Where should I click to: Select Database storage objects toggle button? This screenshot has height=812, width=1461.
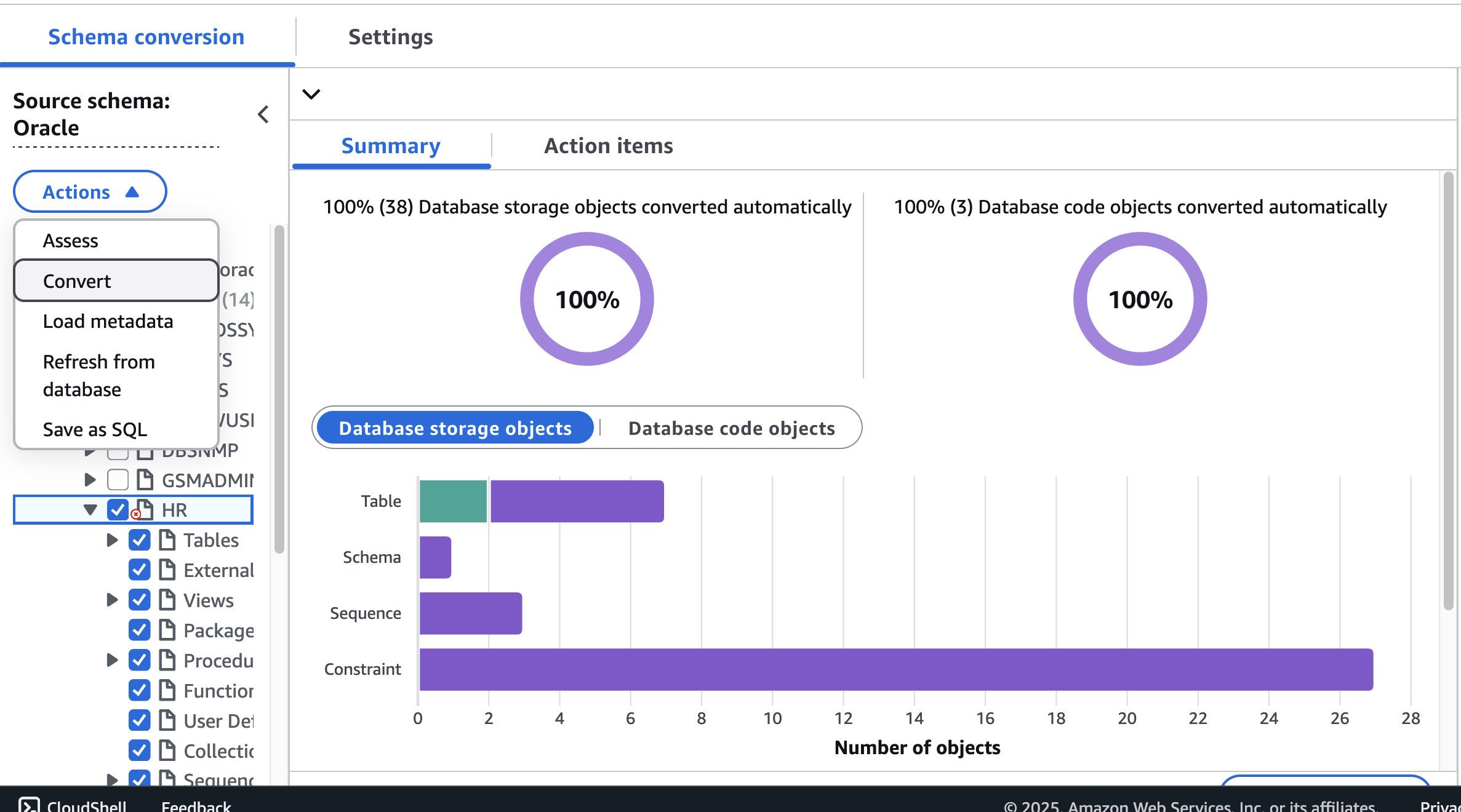pos(455,428)
